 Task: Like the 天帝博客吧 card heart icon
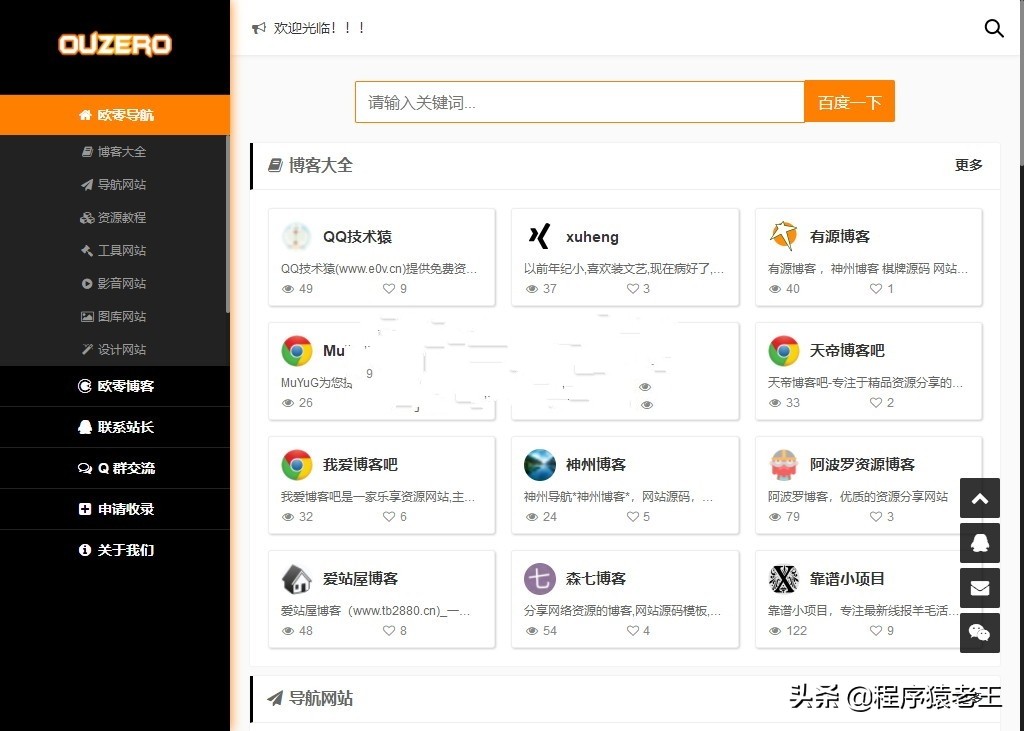[876, 403]
